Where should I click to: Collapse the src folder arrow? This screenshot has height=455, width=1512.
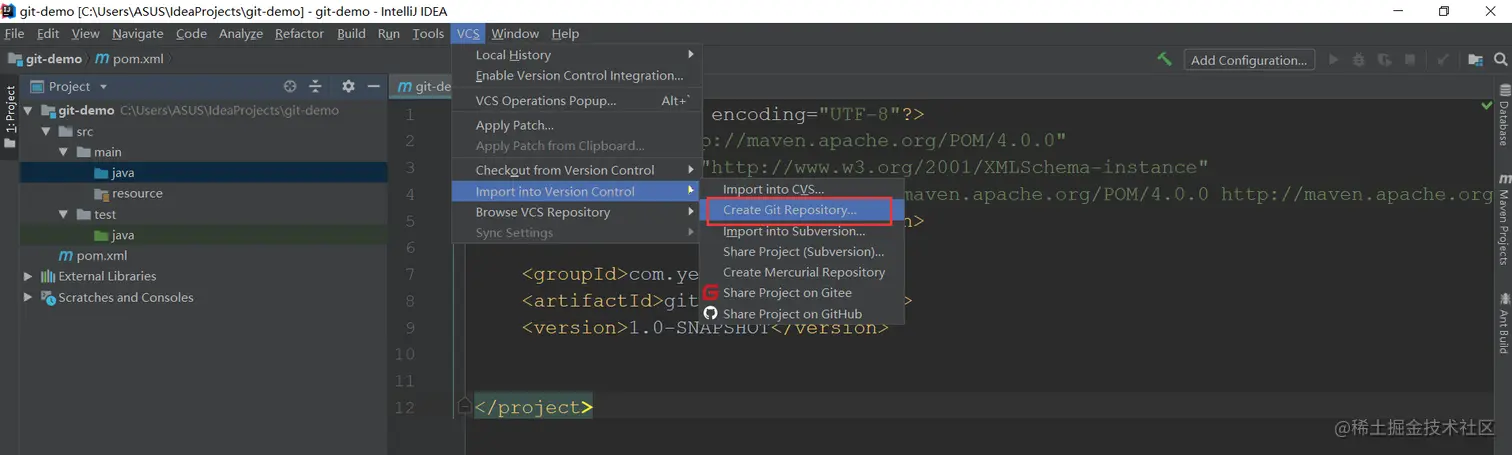point(46,131)
